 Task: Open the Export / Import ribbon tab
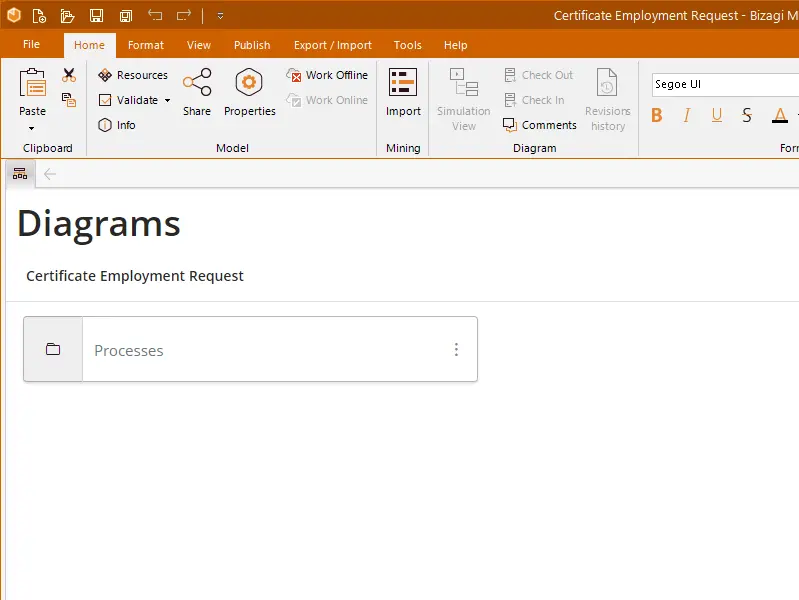point(333,45)
